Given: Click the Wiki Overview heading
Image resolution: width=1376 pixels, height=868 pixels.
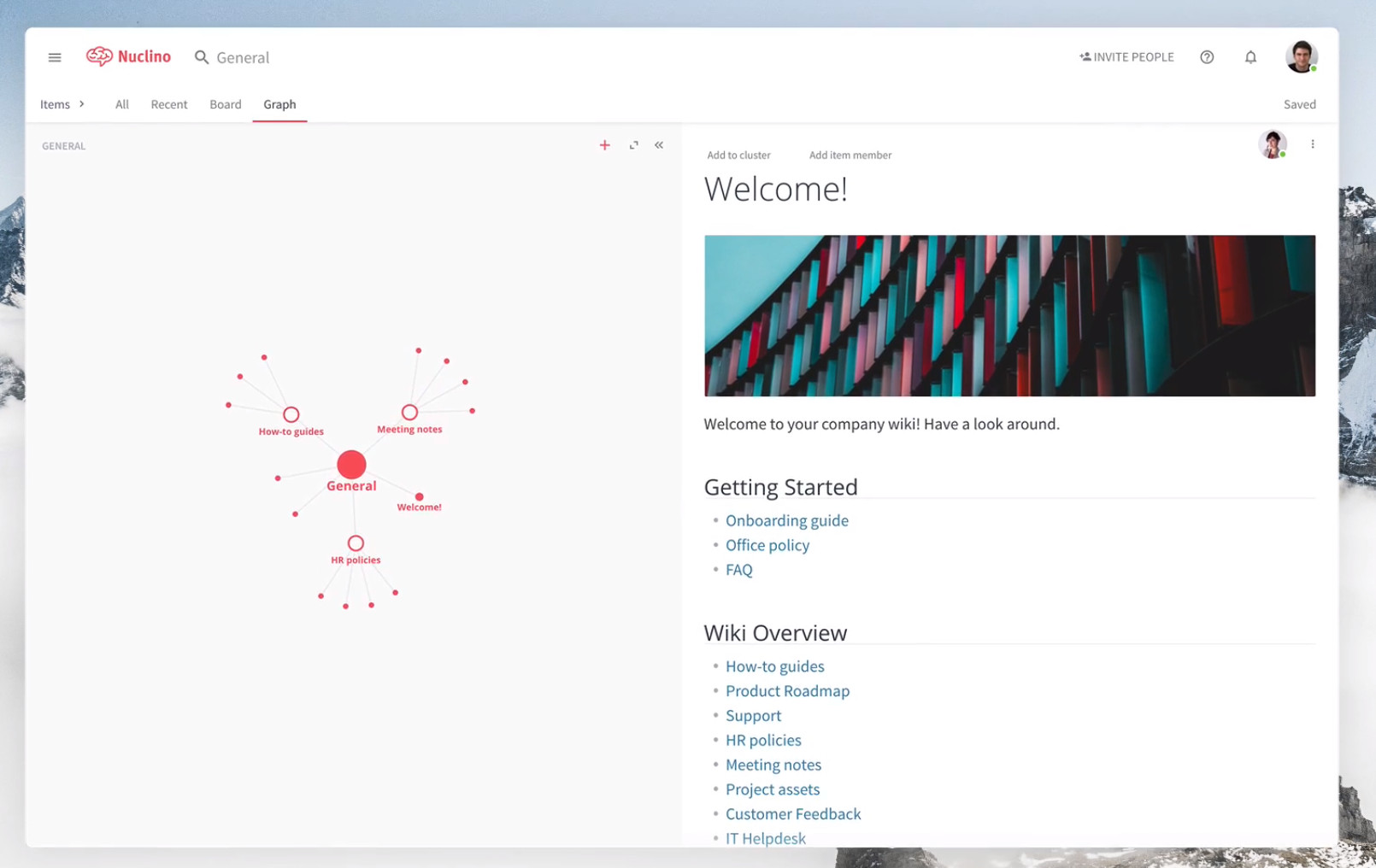Looking at the screenshot, I should pos(775,633).
